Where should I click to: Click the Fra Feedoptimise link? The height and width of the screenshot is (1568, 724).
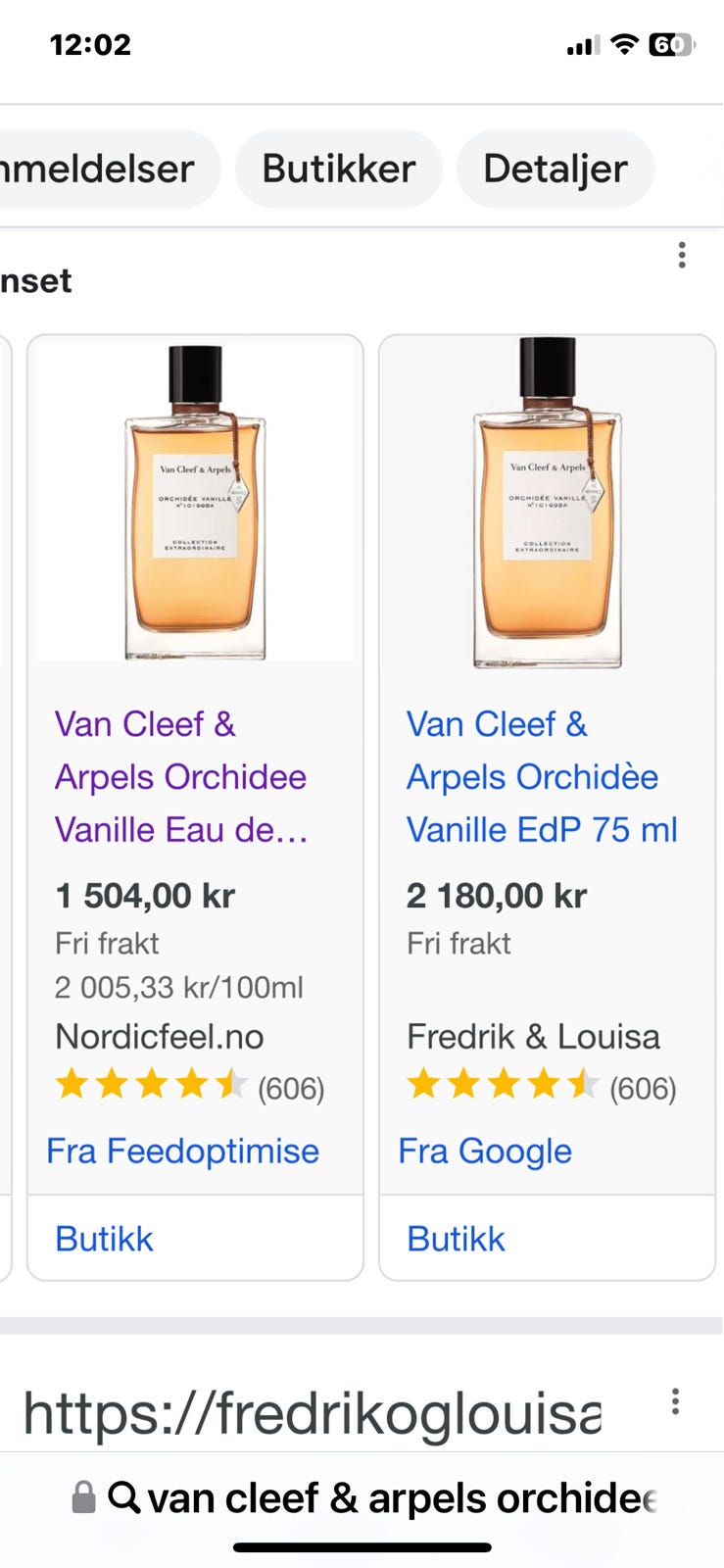pos(183,1151)
